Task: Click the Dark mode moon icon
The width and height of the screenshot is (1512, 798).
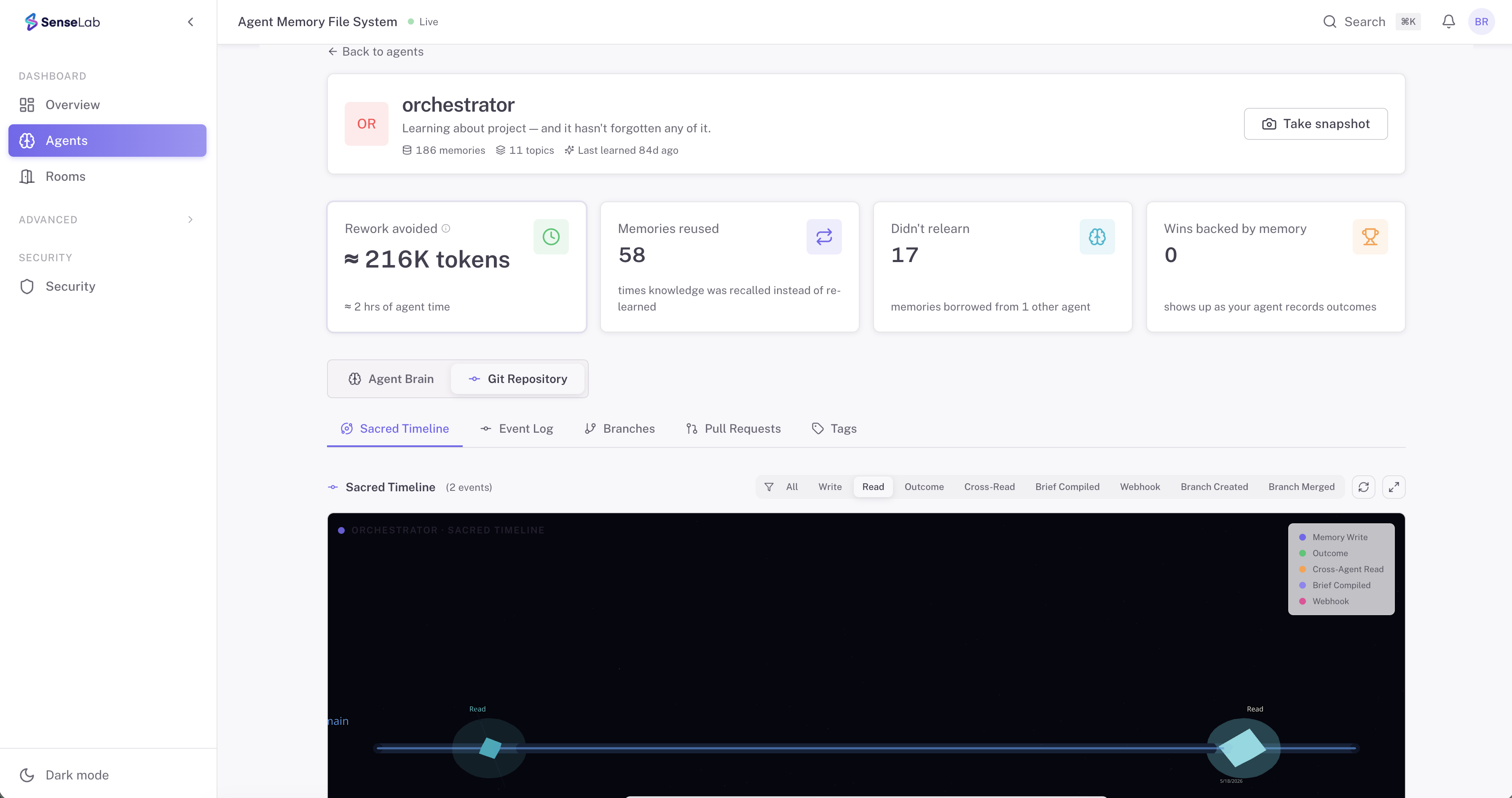Action: click(27, 775)
